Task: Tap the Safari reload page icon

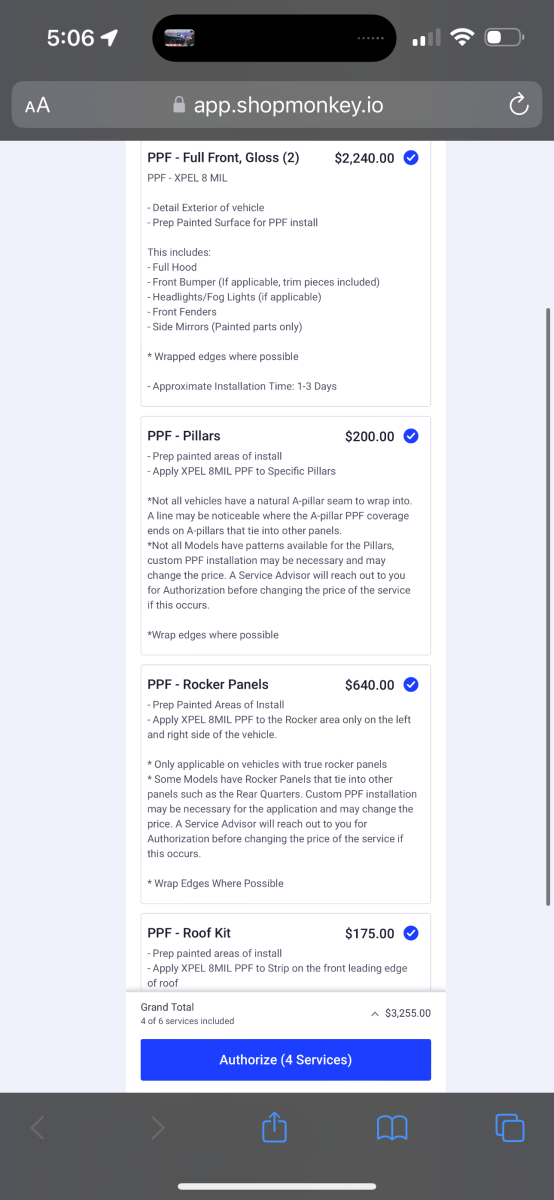Action: click(x=518, y=105)
